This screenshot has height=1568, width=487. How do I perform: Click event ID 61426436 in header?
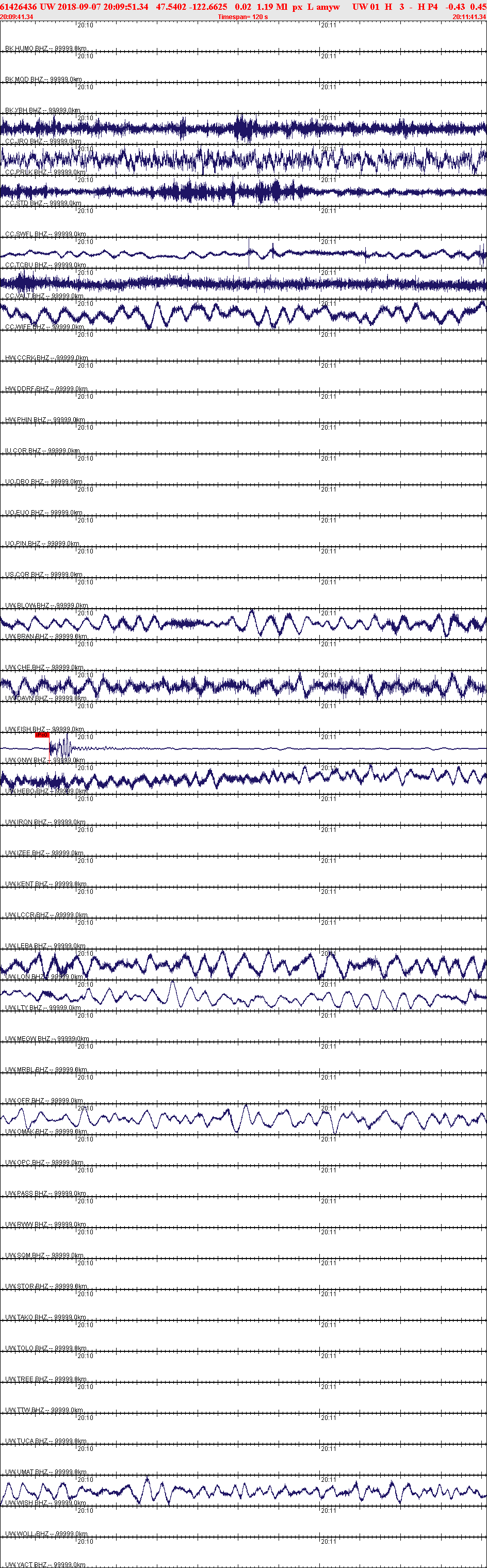coord(18,7)
